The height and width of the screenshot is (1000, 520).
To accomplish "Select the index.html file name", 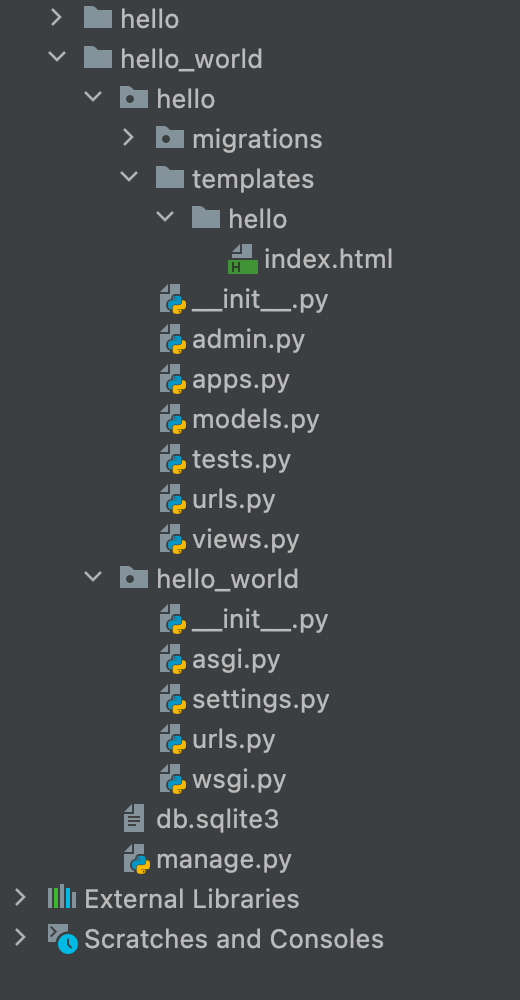I will 329,259.
